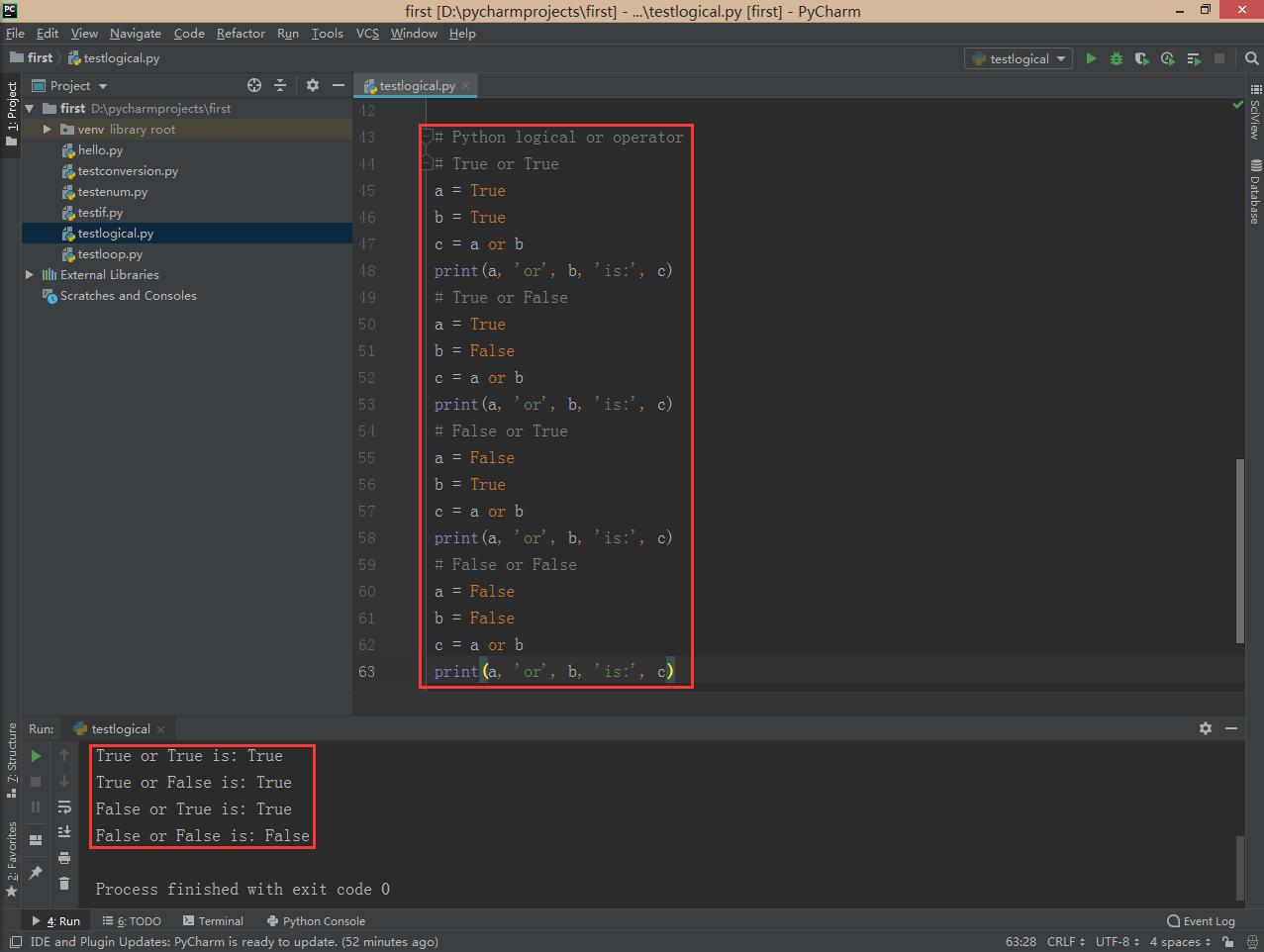Print the Run console output
Screen dimensions: 1264x952
[x=64, y=858]
